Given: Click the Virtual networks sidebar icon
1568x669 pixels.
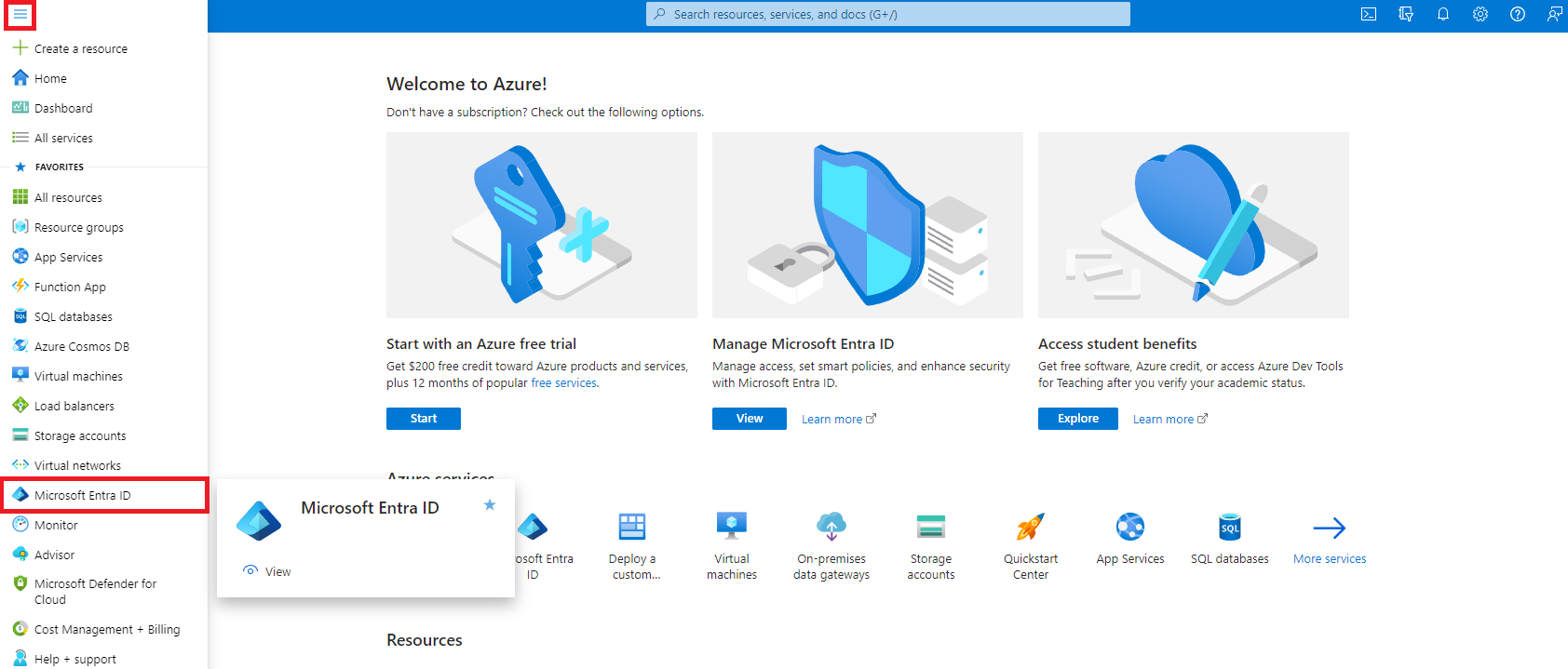Looking at the screenshot, I should [x=20, y=464].
